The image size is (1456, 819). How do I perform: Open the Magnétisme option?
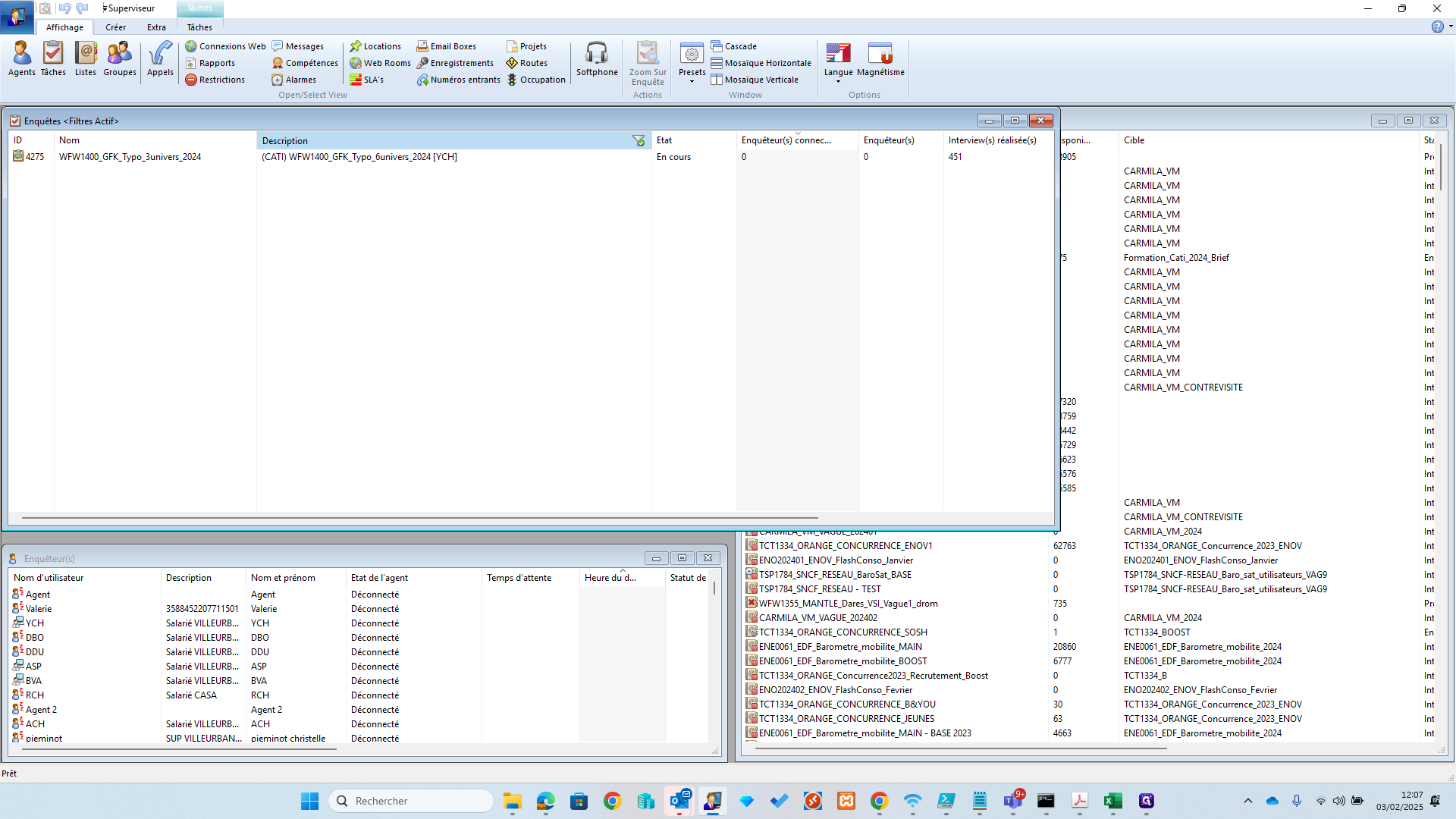880,59
